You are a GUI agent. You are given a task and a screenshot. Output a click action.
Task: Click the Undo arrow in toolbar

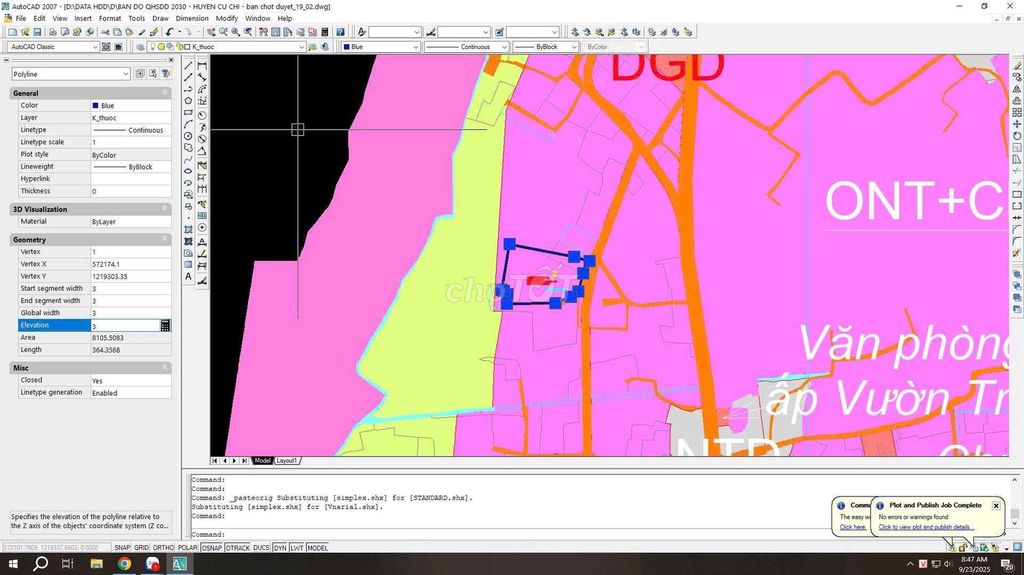(x=169, y=32)
